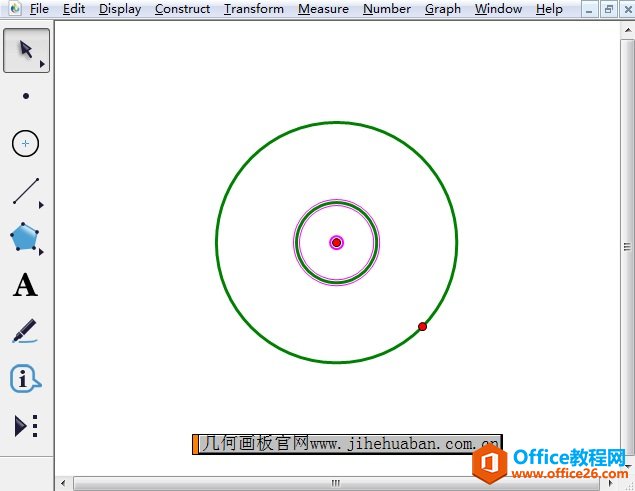Open the Display menu
635x491 pixels.
click(120, 9)
